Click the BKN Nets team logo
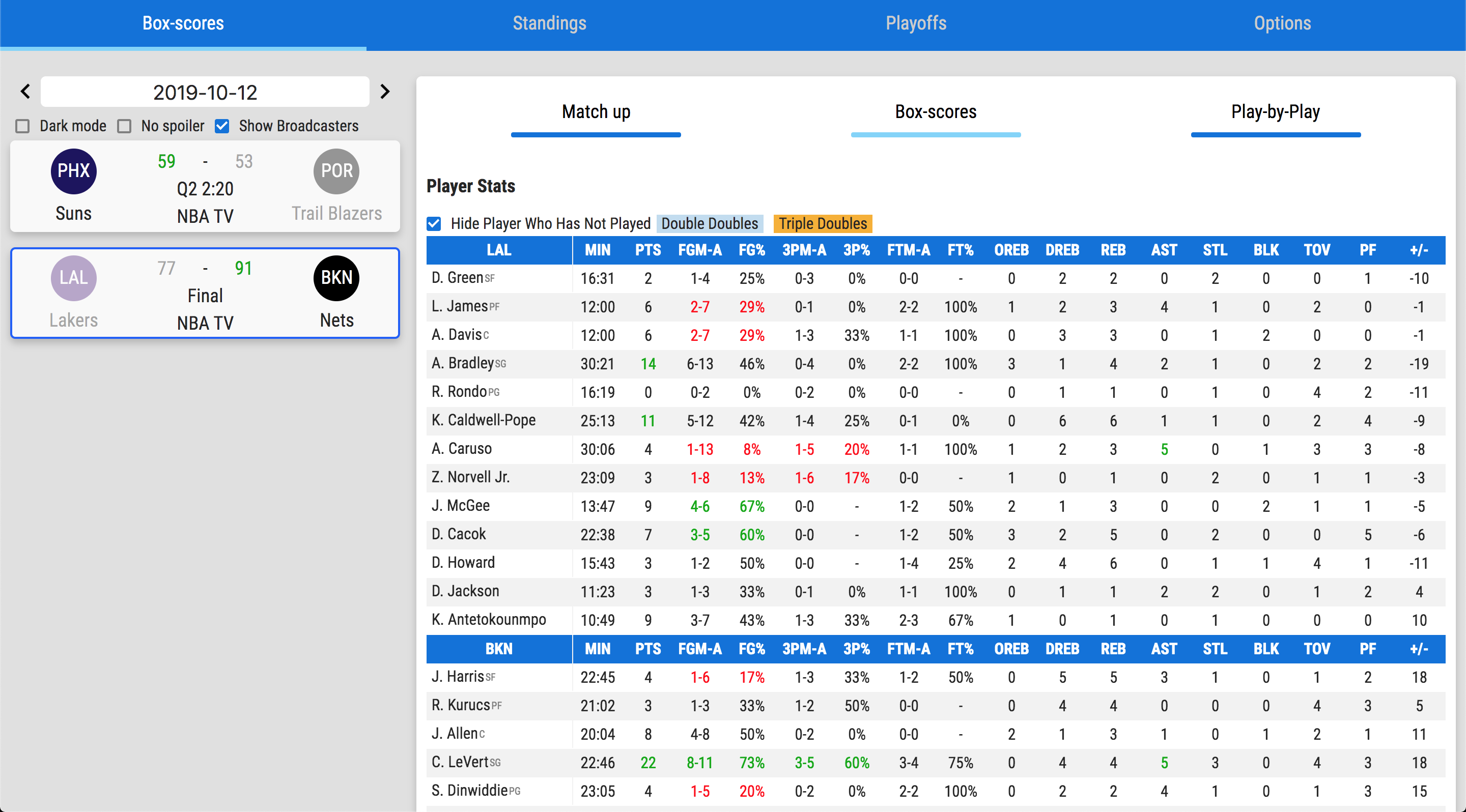The image size is (1466, 812). point(336,277)
